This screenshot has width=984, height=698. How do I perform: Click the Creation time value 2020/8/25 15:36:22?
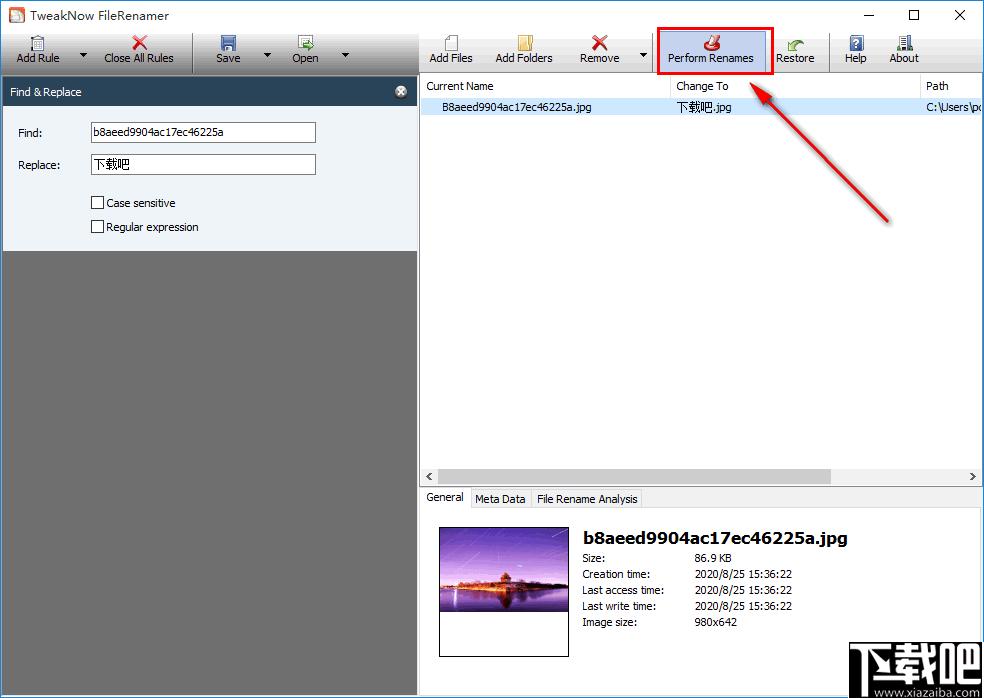743,574
